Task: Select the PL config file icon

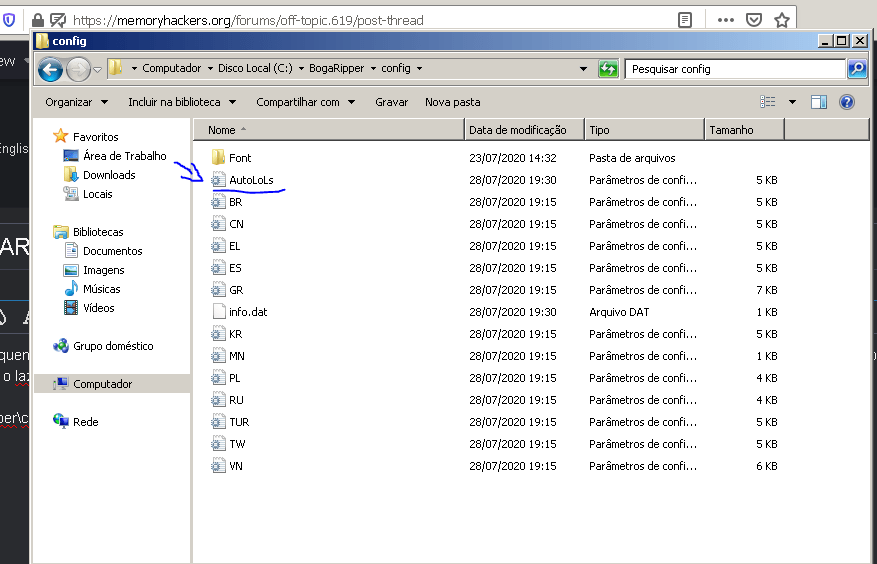Action: point(218,378)
